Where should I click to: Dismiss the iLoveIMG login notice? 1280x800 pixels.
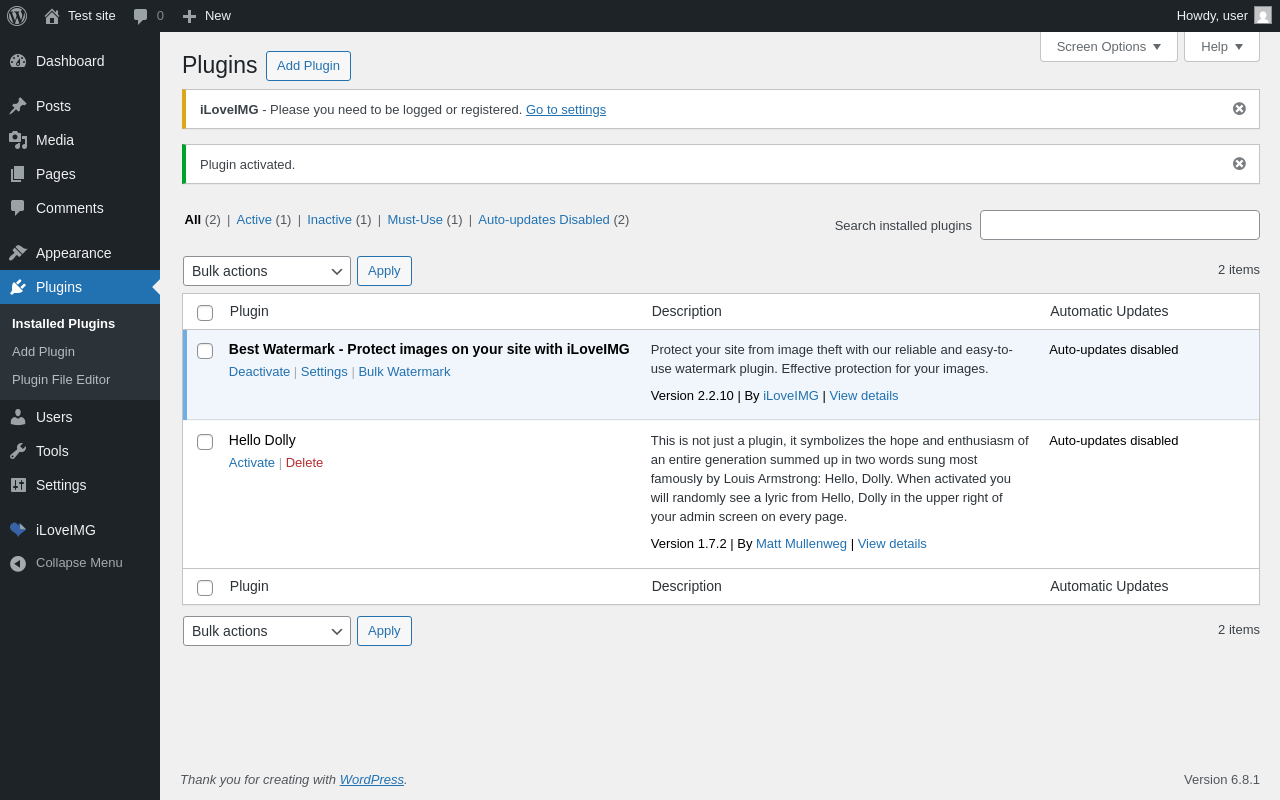[1239, 109]
